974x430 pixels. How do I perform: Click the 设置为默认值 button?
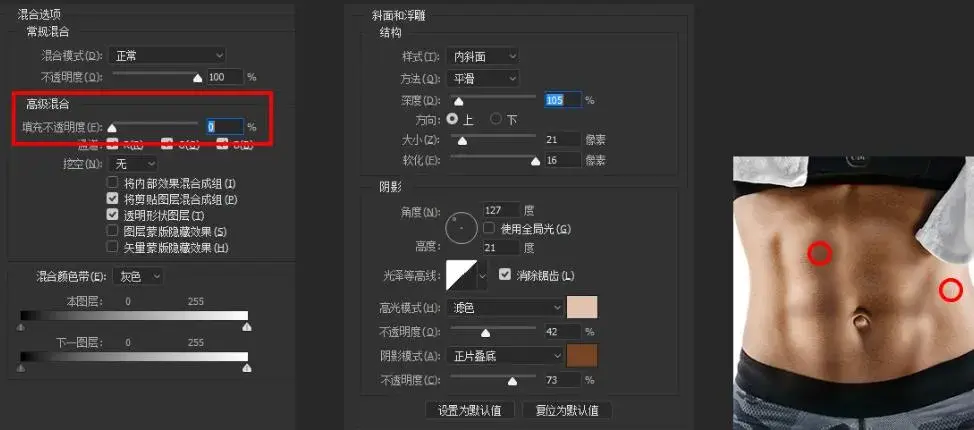pos(469,410)
